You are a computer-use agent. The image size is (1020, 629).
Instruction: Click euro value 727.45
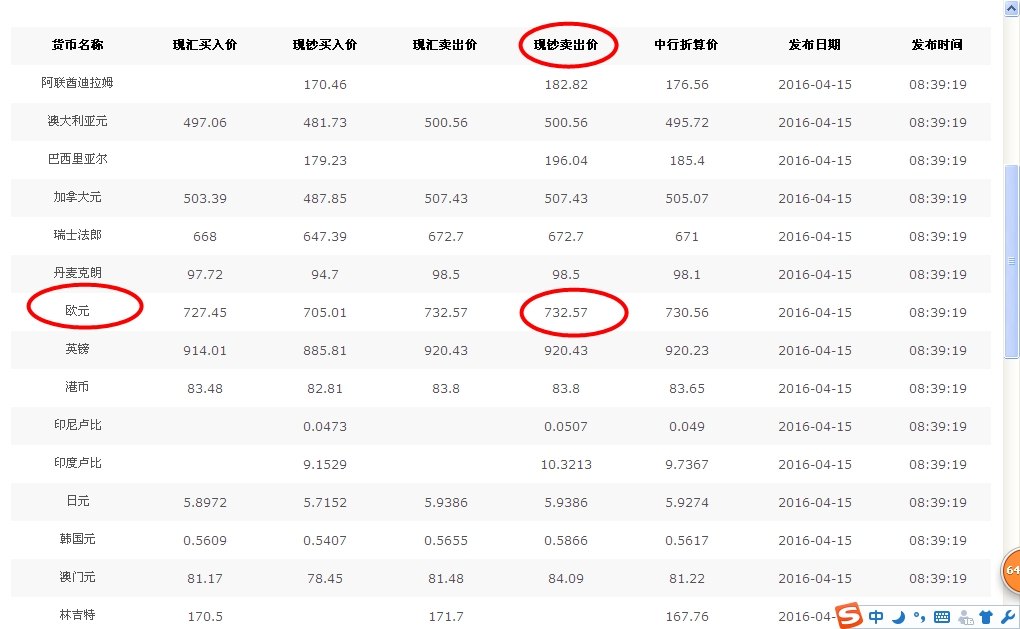[x=205, y=313]
